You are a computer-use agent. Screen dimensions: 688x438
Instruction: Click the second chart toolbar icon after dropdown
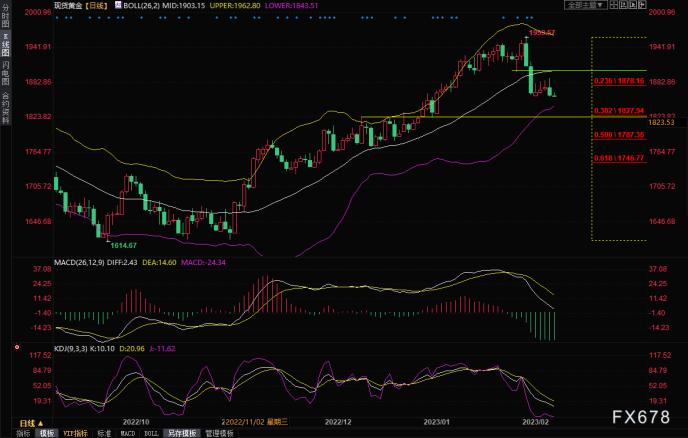click(624, 5)
